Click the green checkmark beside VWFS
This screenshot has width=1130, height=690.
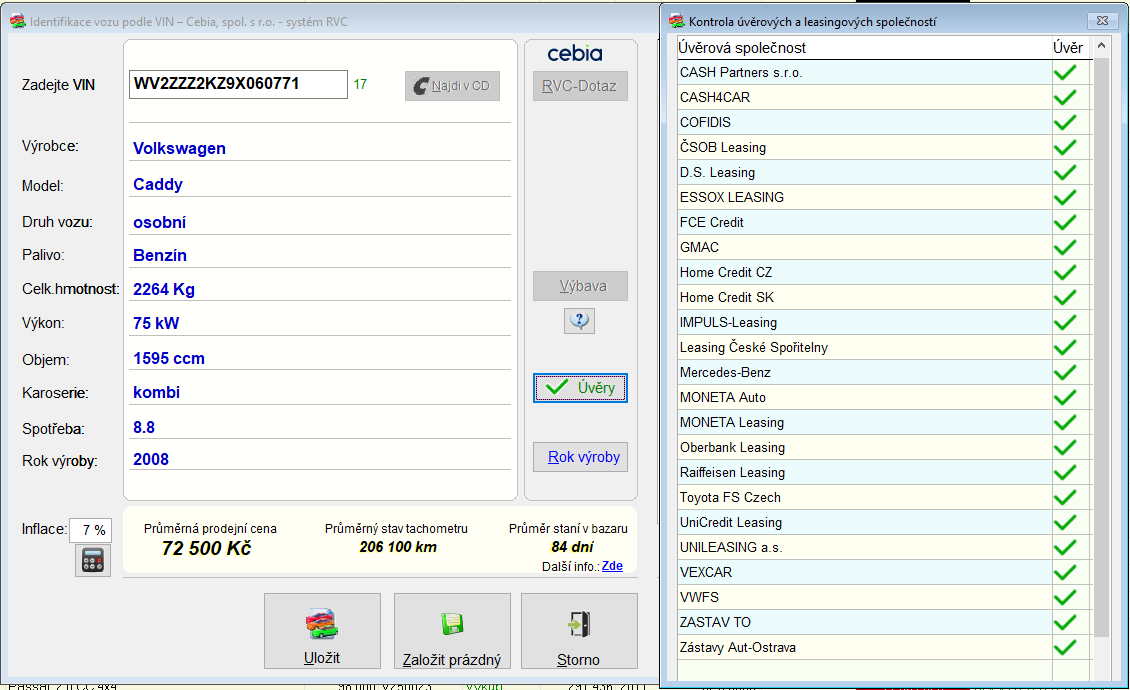click(x=1065, y=597)
